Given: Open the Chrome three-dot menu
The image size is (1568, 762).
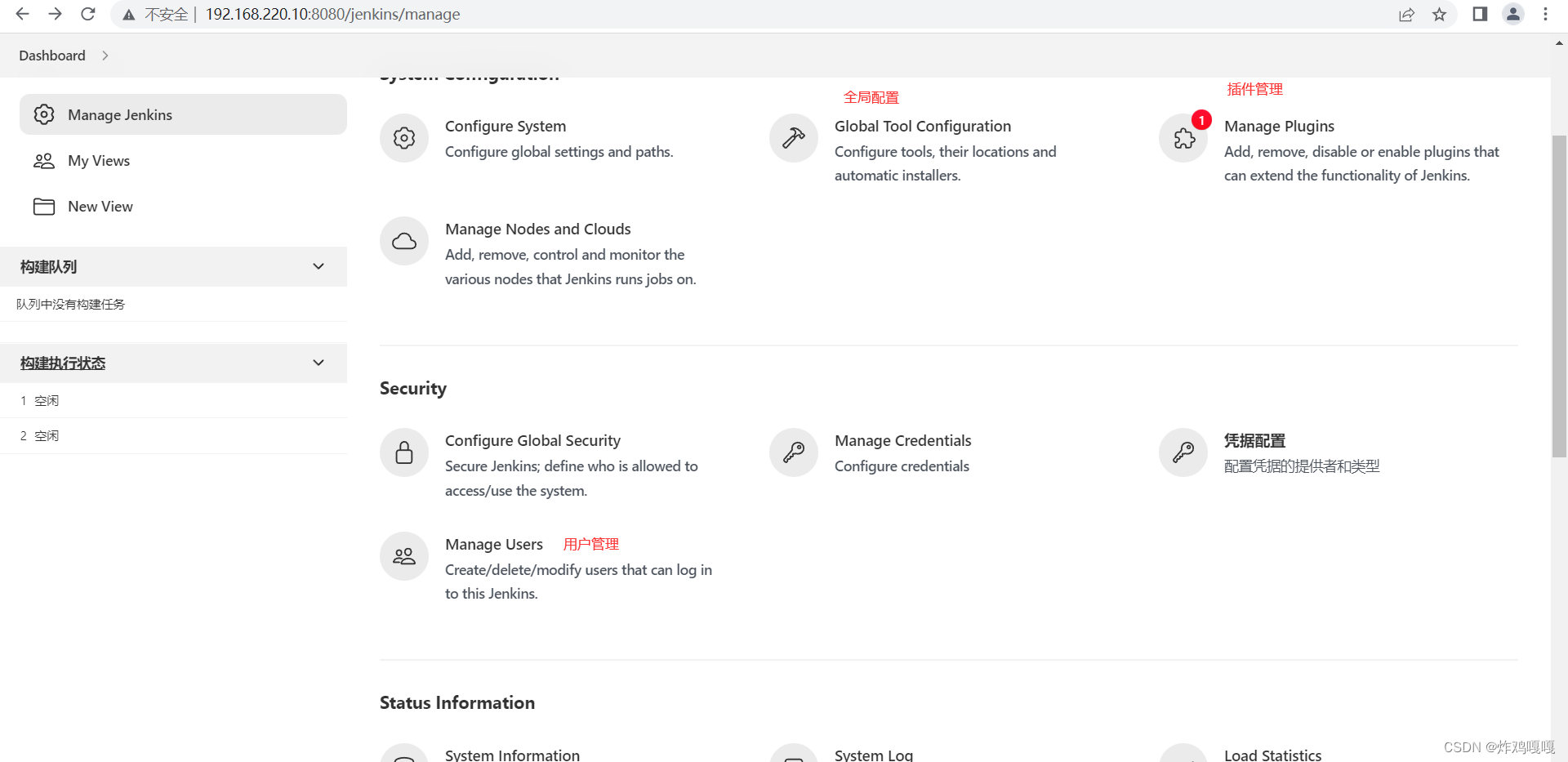Looking at the screenshot, I should tap(1545, 14).
